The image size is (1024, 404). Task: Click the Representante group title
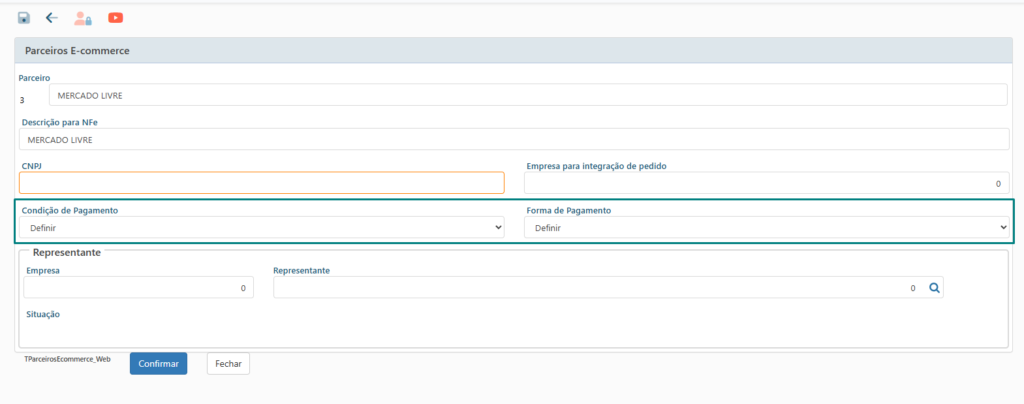pyautogui.click(x=66, y=253)
